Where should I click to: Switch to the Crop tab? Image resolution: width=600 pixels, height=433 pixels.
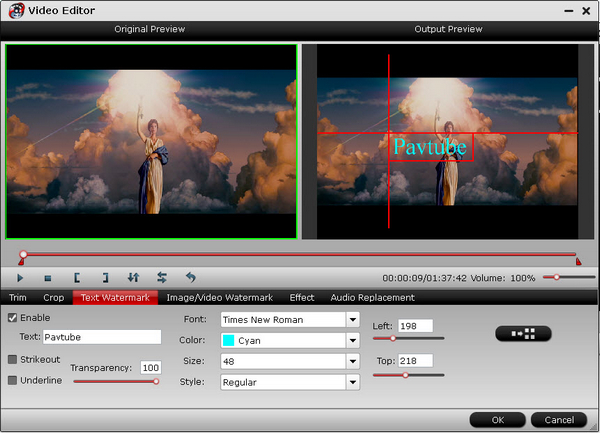tap(54, 298)
